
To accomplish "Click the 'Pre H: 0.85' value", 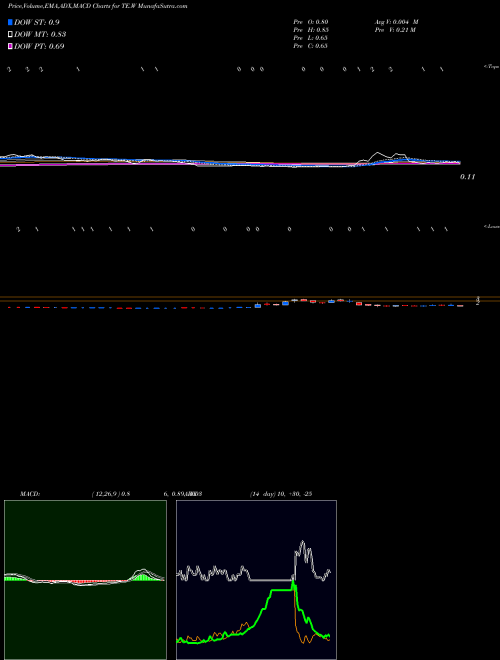I will pyautogui.click(x=311, y=30).
